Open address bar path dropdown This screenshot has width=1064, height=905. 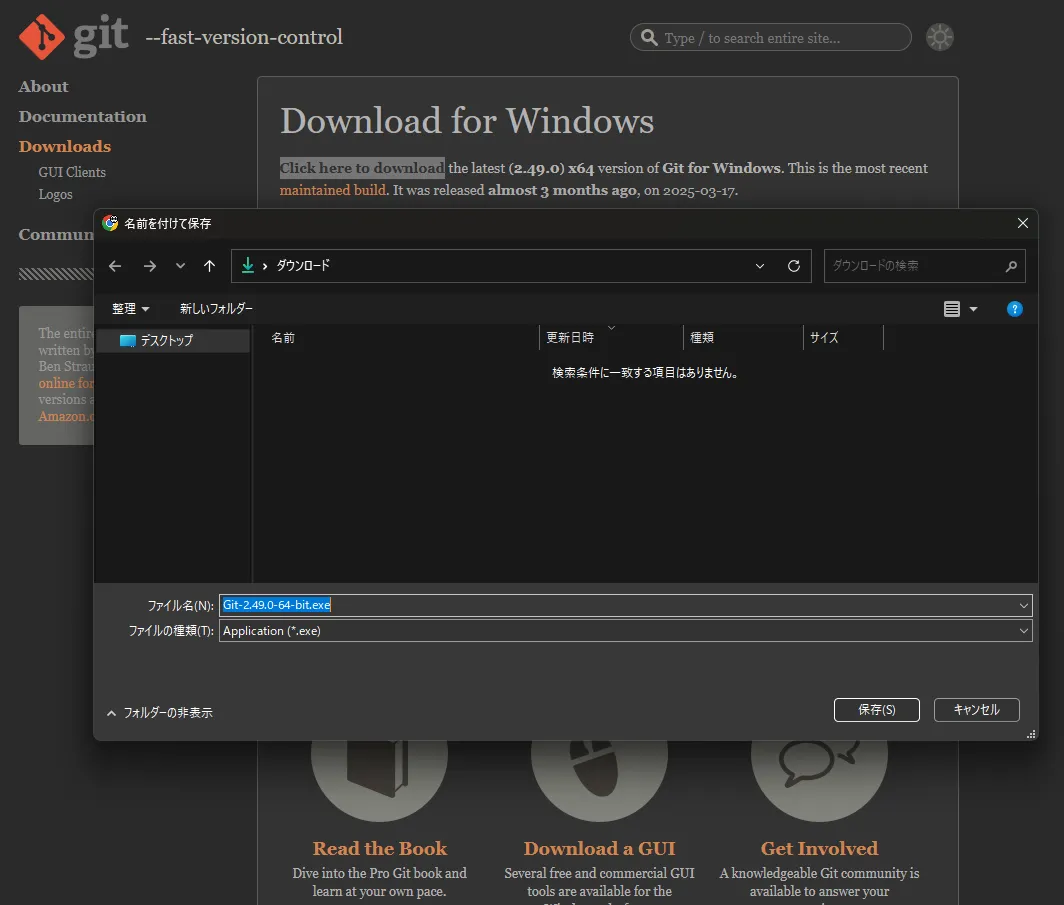click(759, 266)
